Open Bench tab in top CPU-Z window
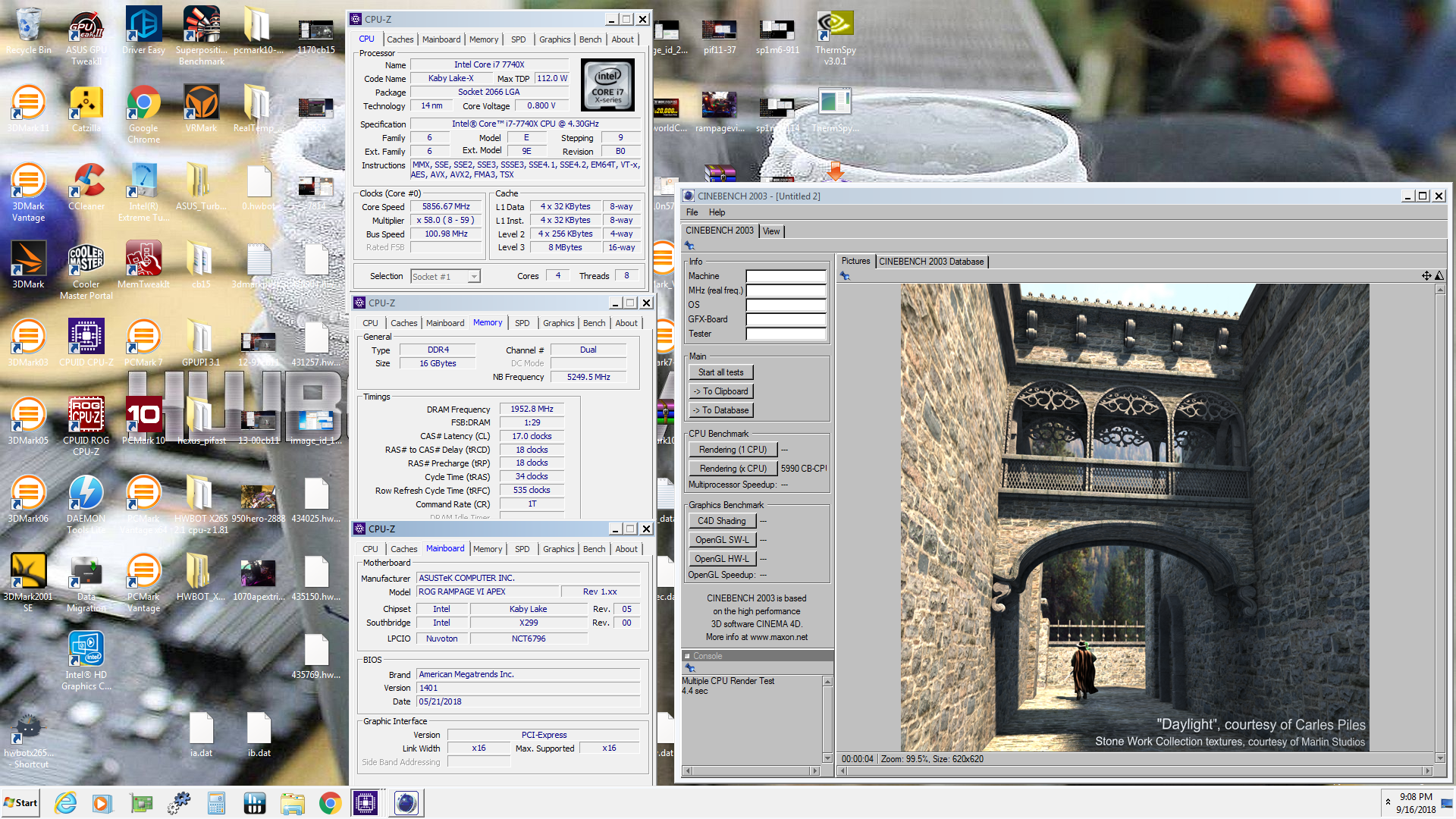This screenshot has height=819, width=1456. [x=590, y=39]
